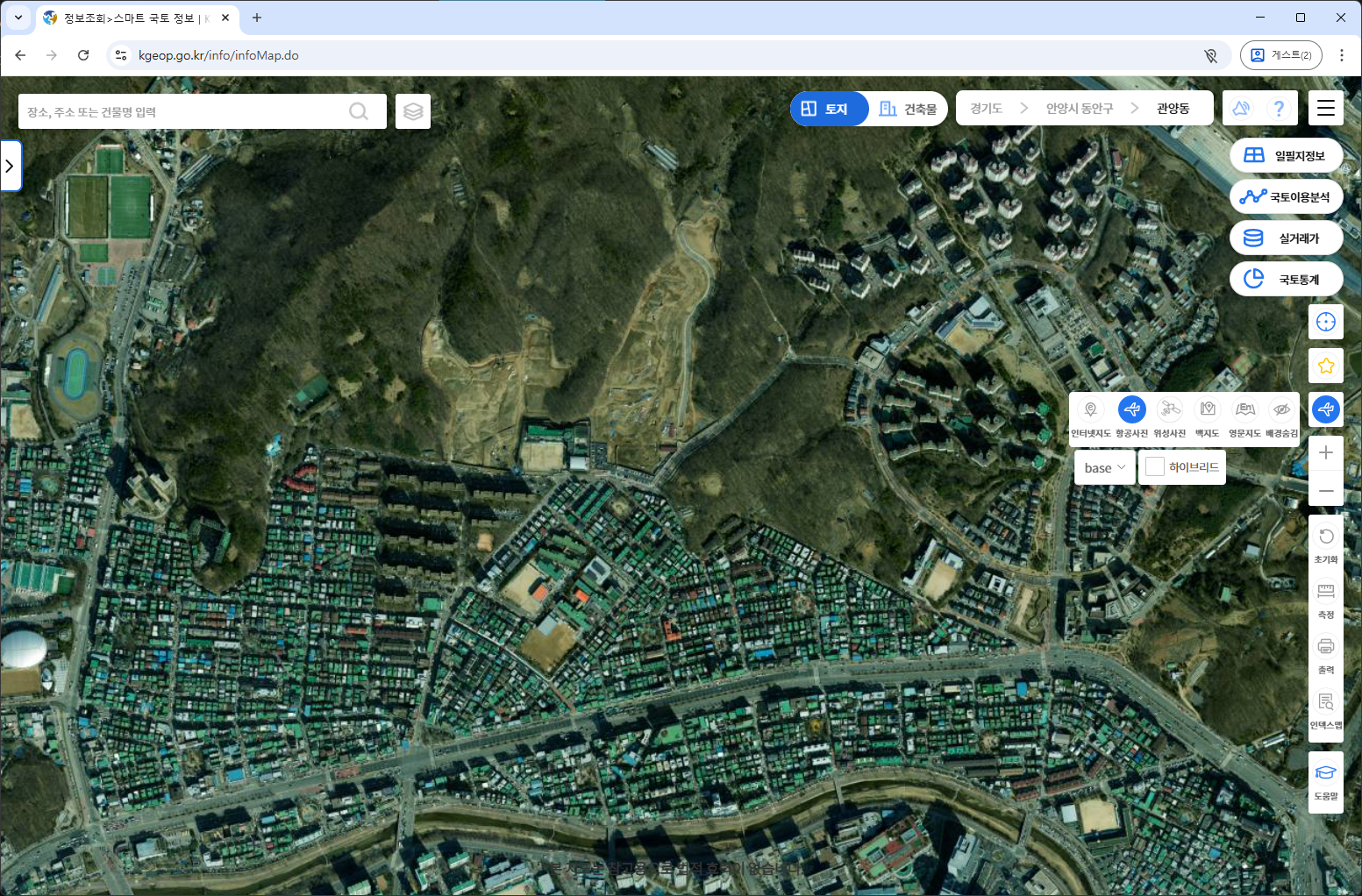Enable the 하이브리드 checkbox
The width and height of the screenshot is (1362, 896).
coord(1155,467)
